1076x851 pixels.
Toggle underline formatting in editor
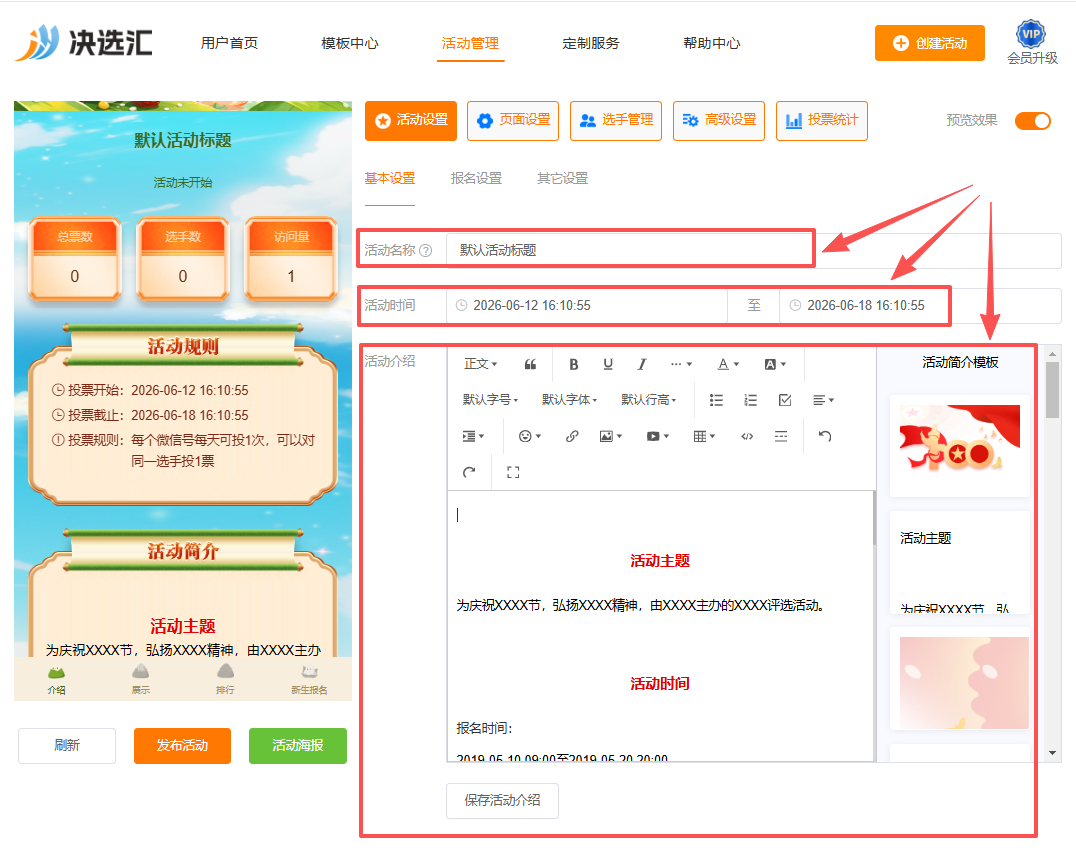tap(608, 364)
